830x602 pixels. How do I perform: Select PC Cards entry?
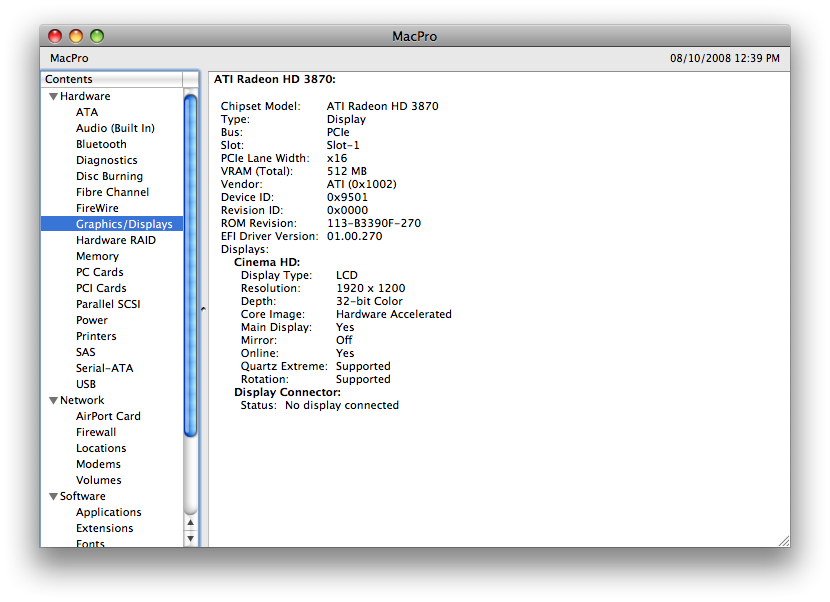click(x=100, y=272)
